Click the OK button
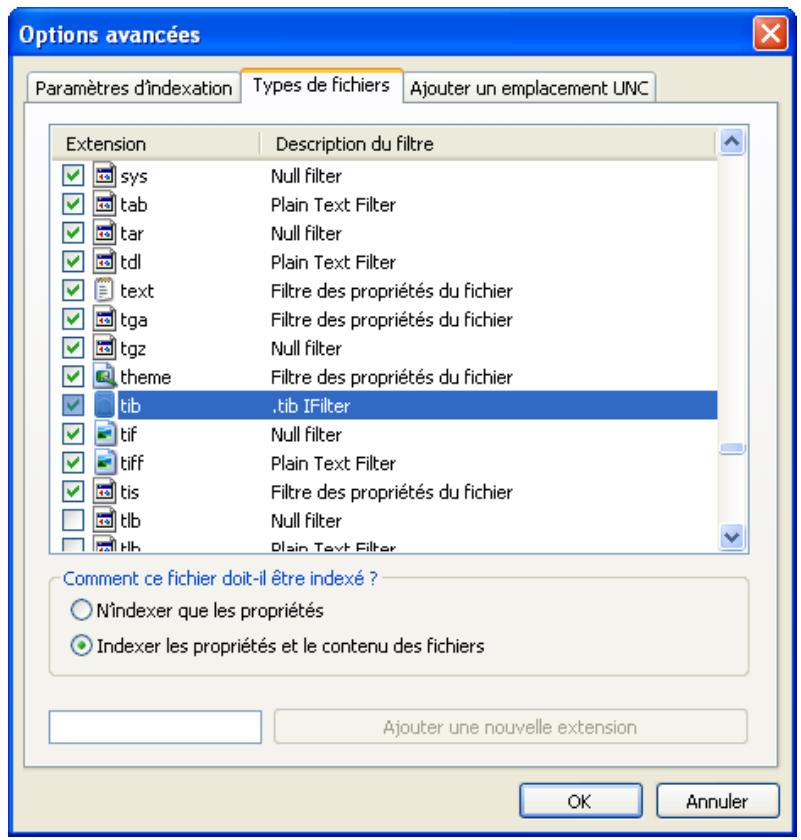 click(580, 801)
